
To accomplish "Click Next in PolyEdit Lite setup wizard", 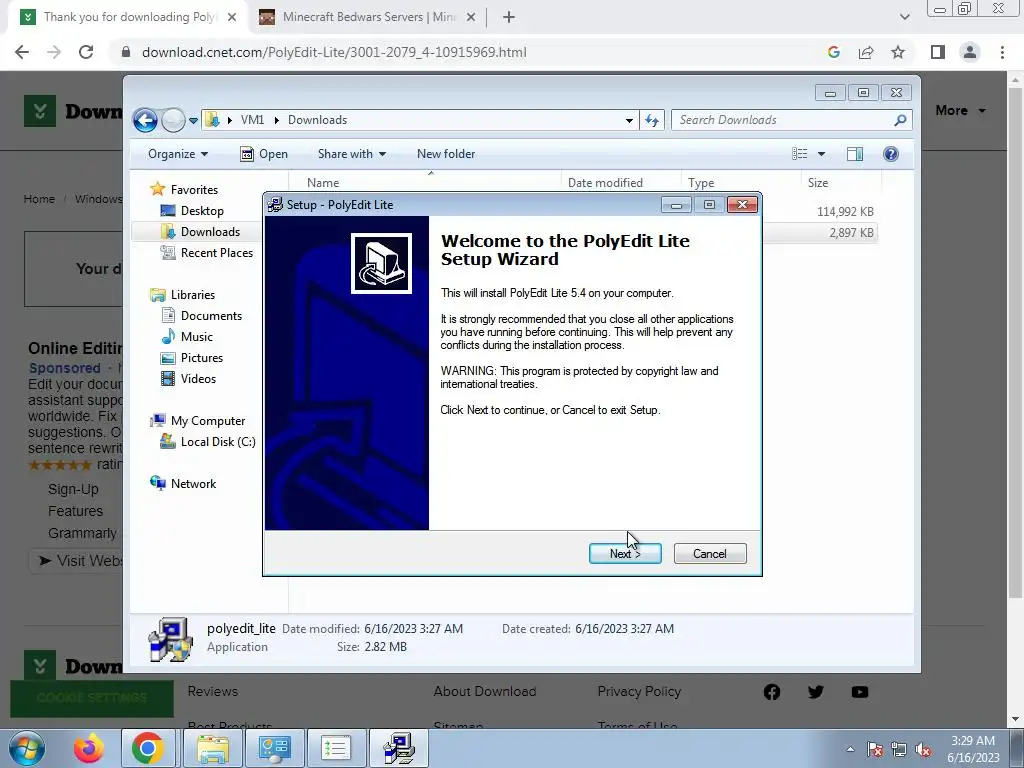I will click(x=625, y=553).
